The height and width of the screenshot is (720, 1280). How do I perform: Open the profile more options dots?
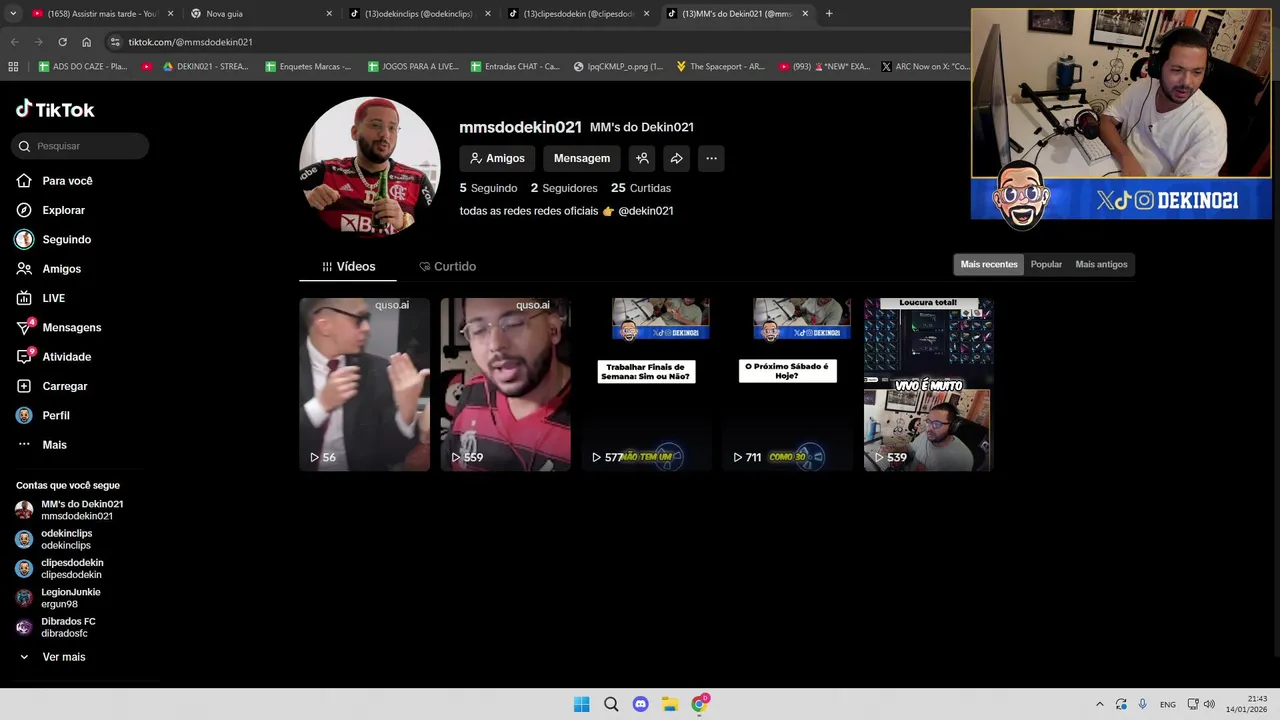click(711, 158)
